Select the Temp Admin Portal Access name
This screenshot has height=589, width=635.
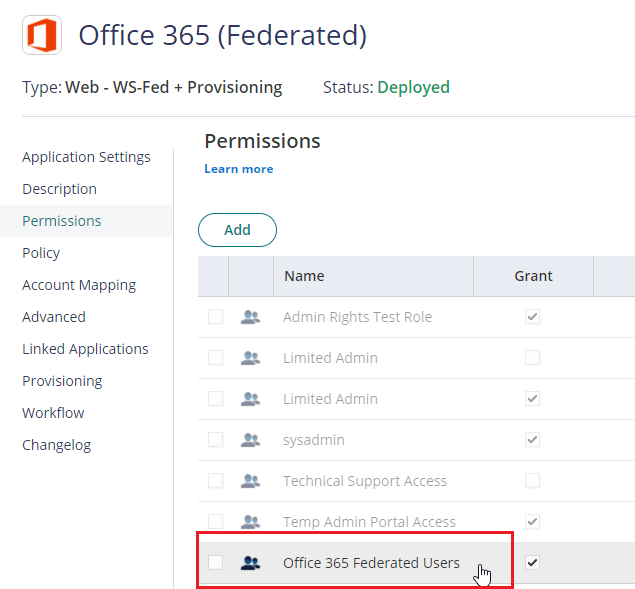(x=369, y=522)
